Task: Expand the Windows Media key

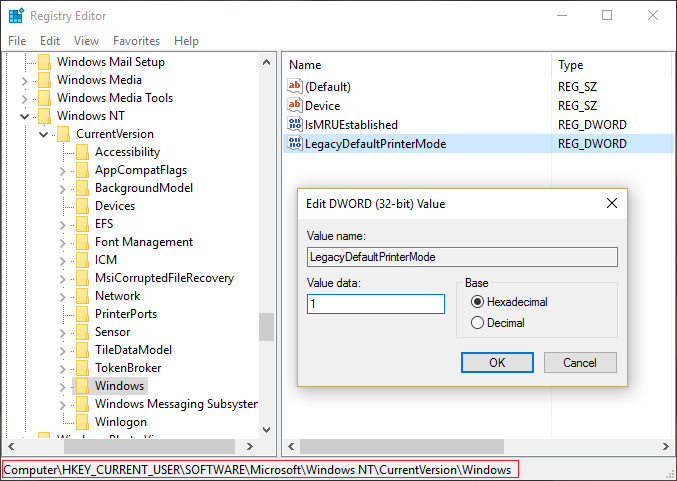Action: tap(25, 80)
